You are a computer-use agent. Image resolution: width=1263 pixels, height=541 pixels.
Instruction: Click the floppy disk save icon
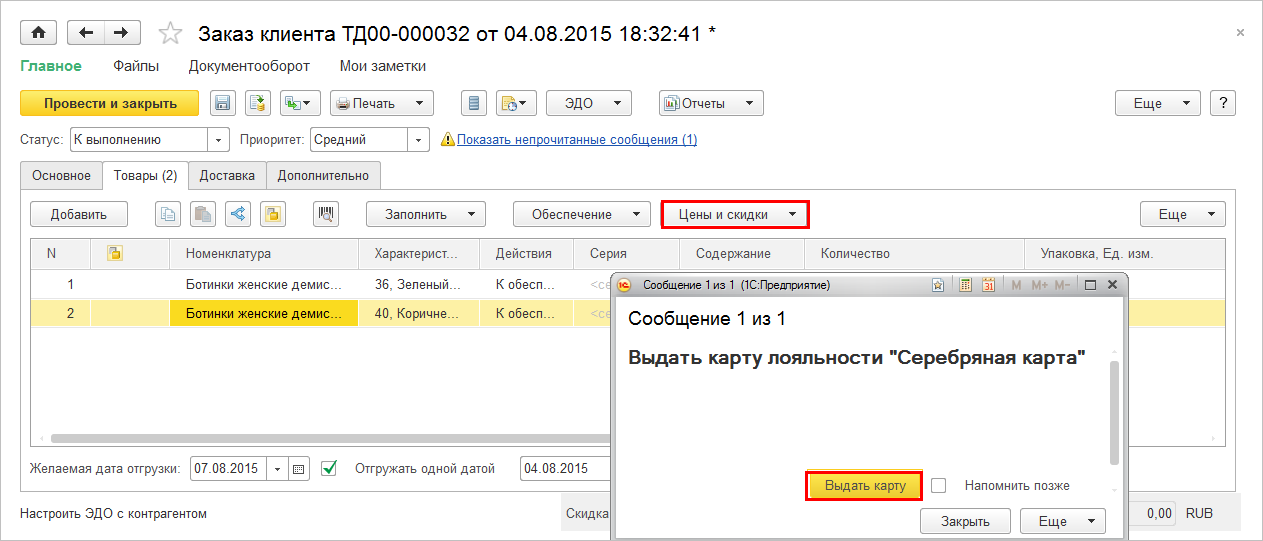pos(222,103)
